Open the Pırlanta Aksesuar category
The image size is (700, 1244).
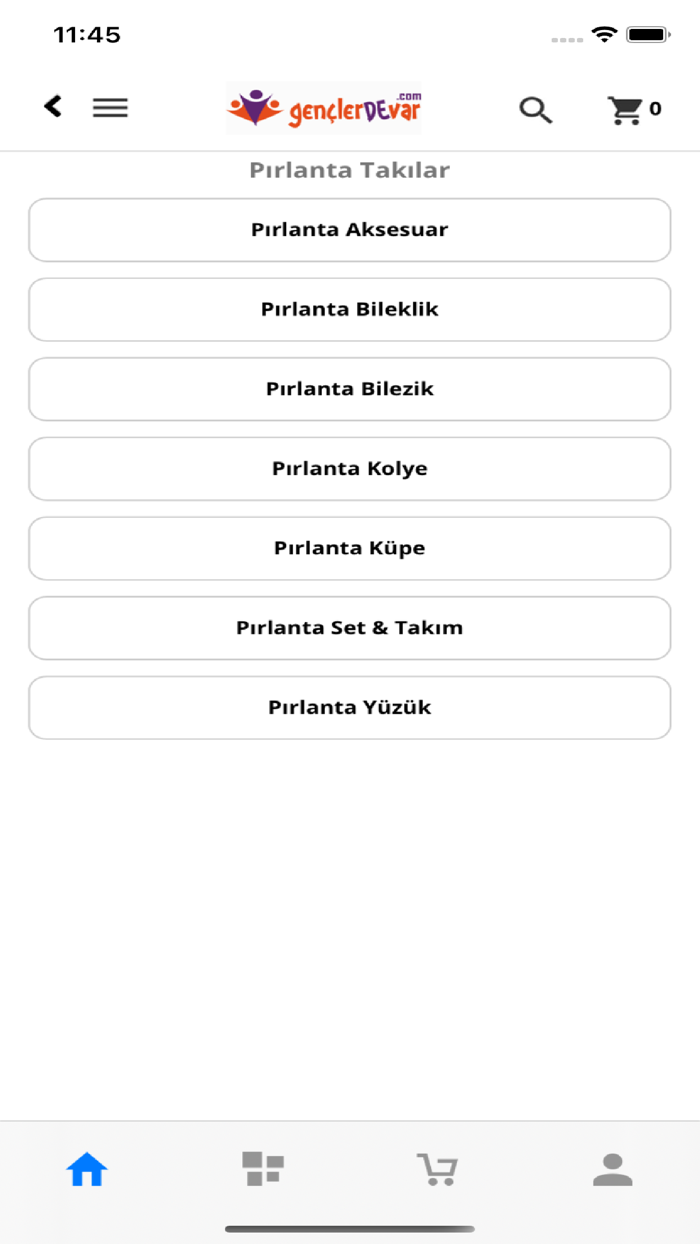(x=349, y=230)
